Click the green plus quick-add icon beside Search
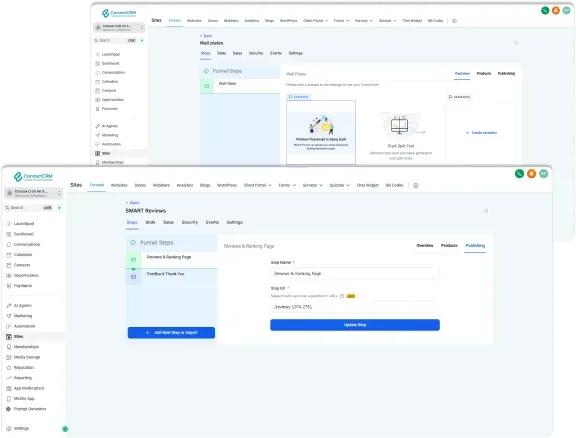576x438 pixels. 60,208
